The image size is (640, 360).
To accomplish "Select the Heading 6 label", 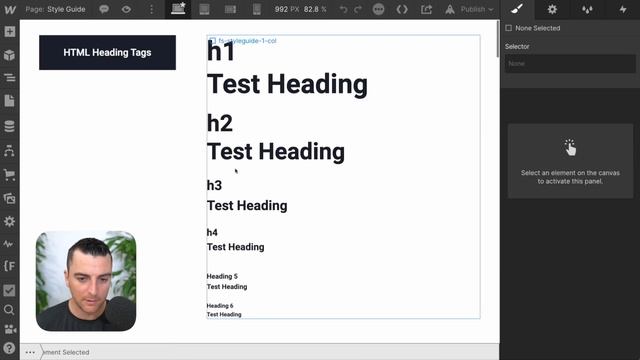I will (220, 306).
